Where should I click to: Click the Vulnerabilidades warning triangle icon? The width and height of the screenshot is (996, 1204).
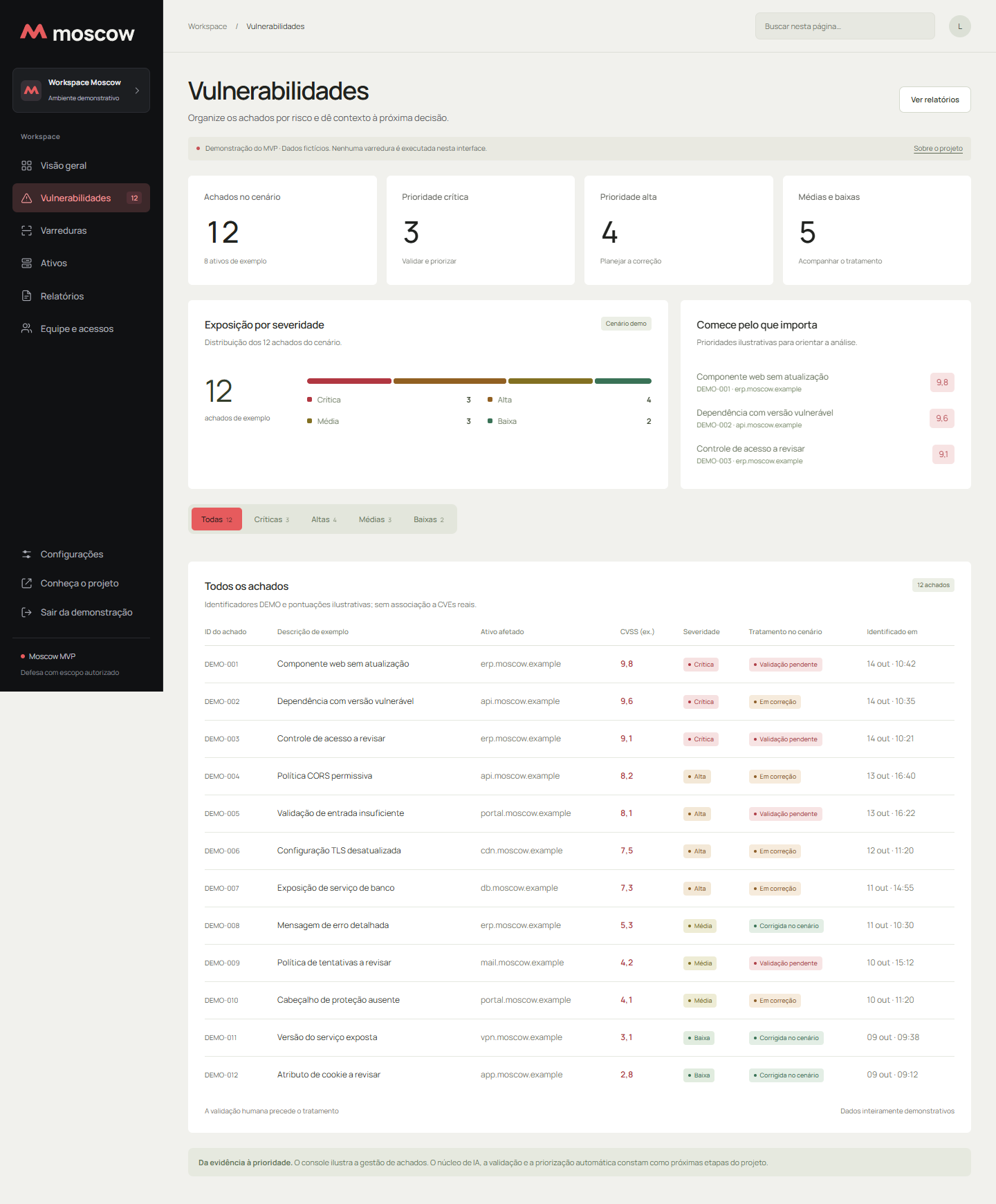26,198
